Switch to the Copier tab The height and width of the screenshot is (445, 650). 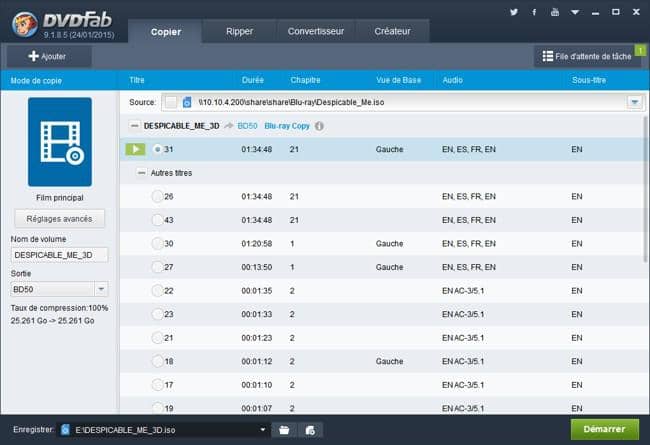tap(166, 32)
